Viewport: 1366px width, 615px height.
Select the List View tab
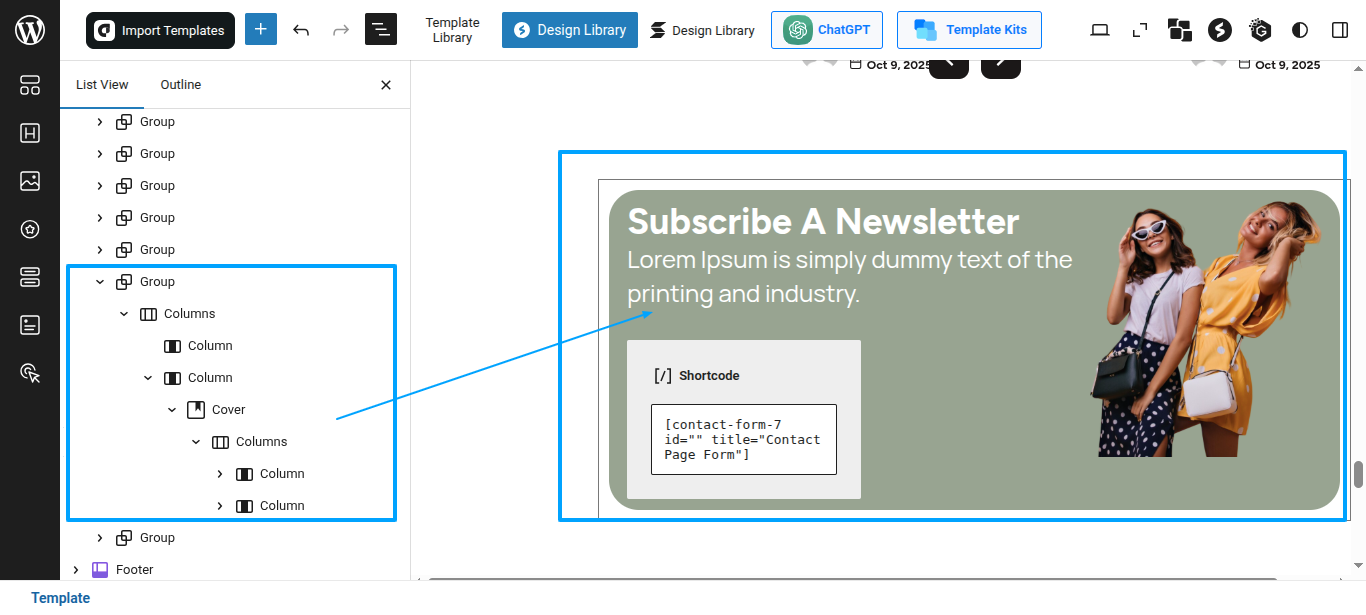click(x=102, y=85)
